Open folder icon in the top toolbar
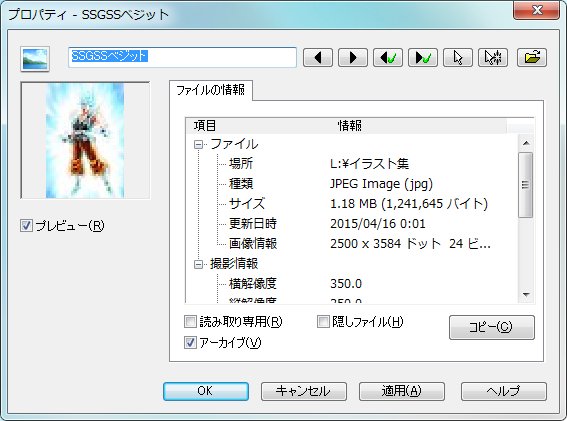The height and width of the screenshot is (421, 567). pos(532,58)
